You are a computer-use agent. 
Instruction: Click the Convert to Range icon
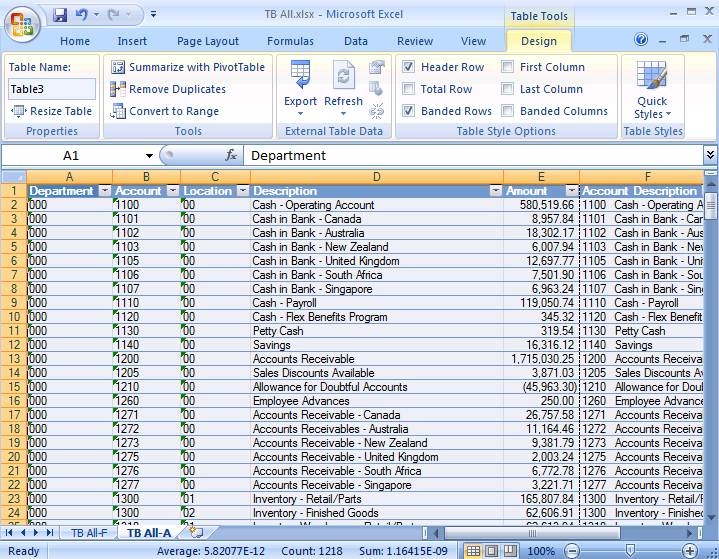(x=118, y=111)
